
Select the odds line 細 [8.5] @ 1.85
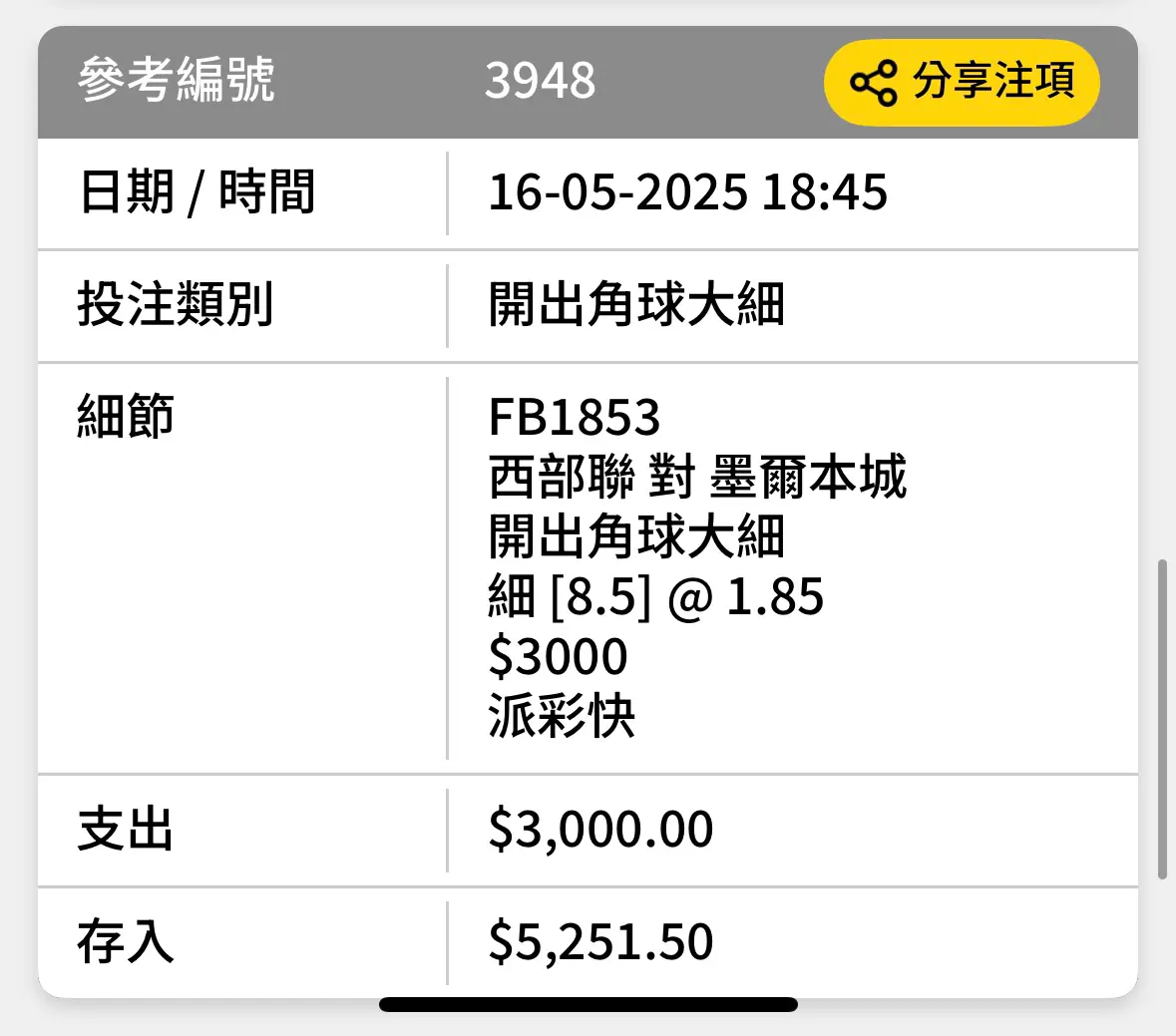pos(655,596)
